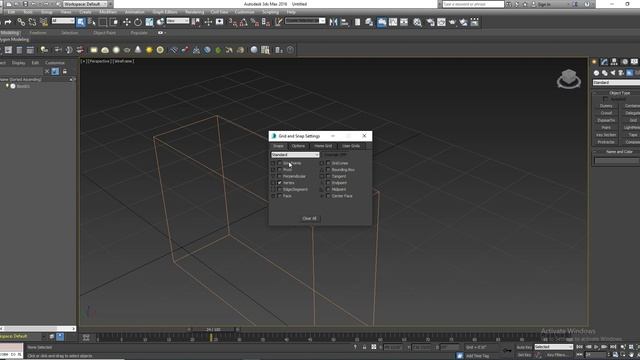This screenshot has height=360, width=640.
Task: Enable the Grid Lines snap checkbox
Action: pos(328,163)
